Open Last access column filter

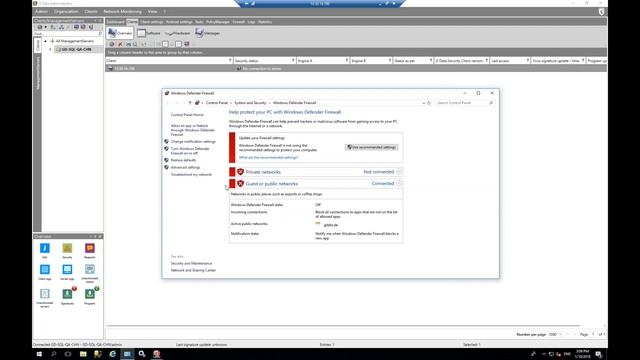tap(527, 61)
